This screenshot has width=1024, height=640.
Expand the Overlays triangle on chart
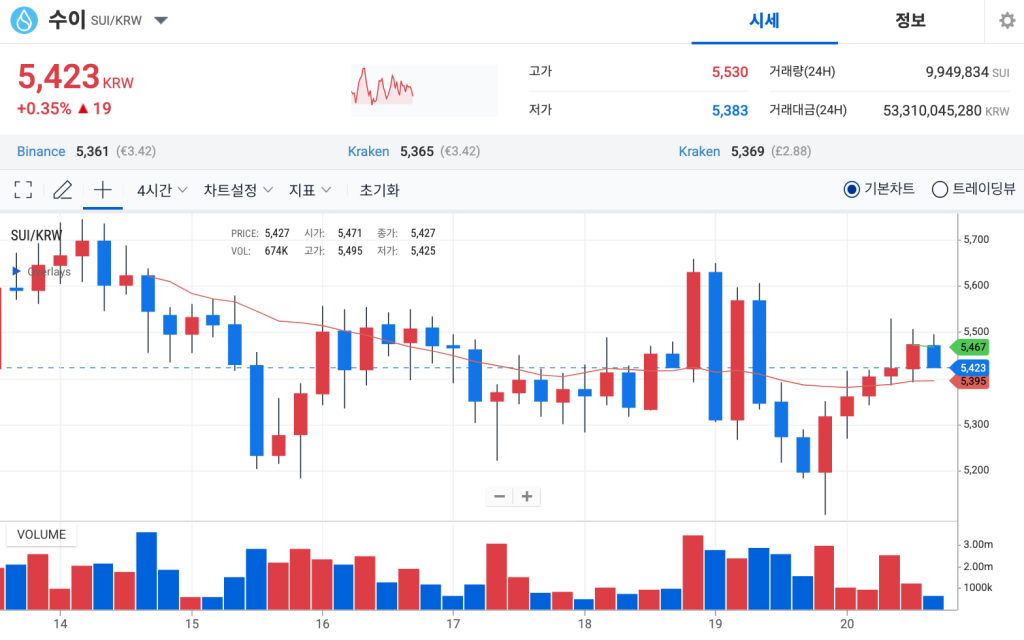[x=16, y=271]
